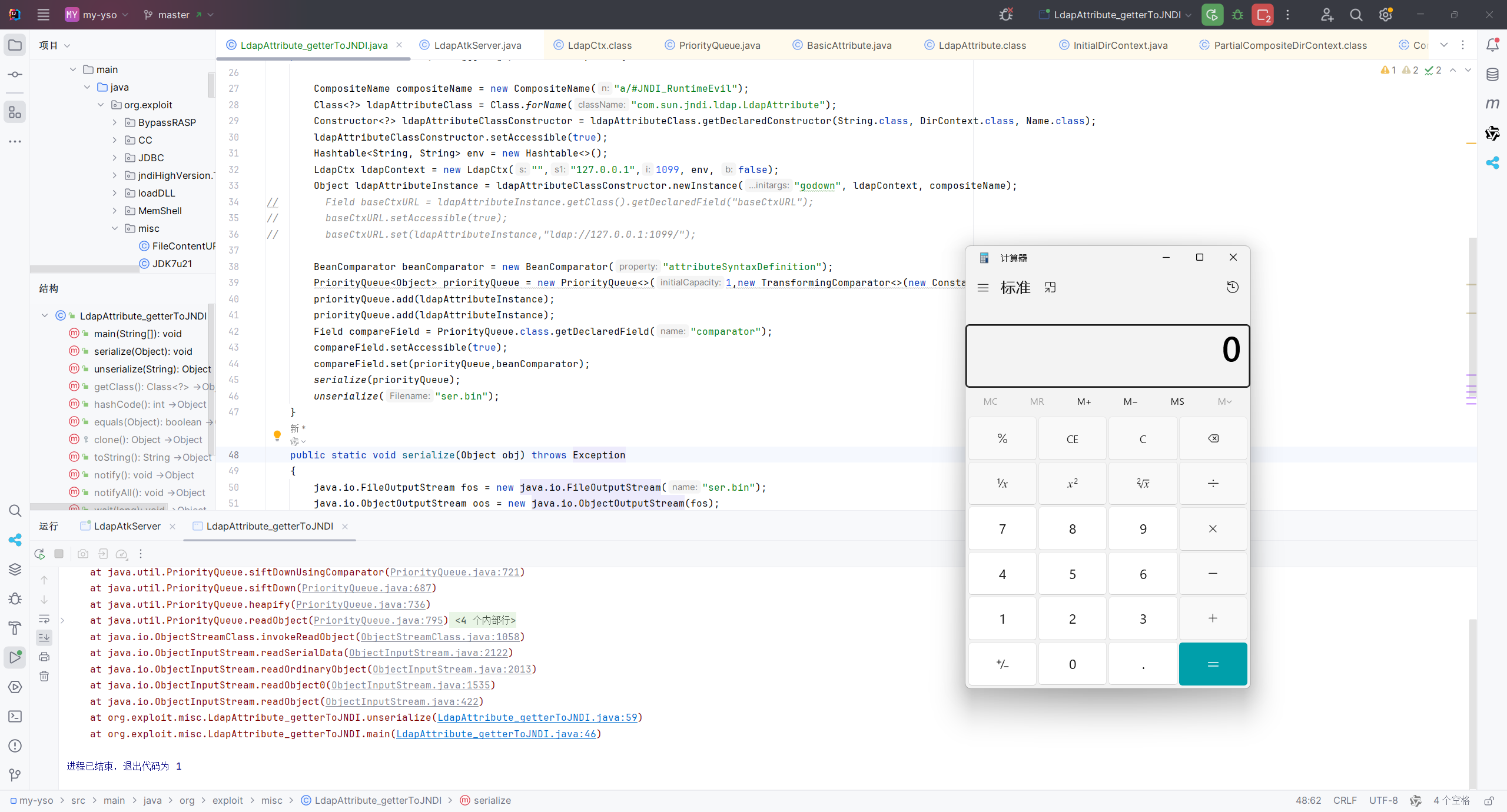Open LdapAttribute_getterToJNDI.java:59 link

point(537,717)
